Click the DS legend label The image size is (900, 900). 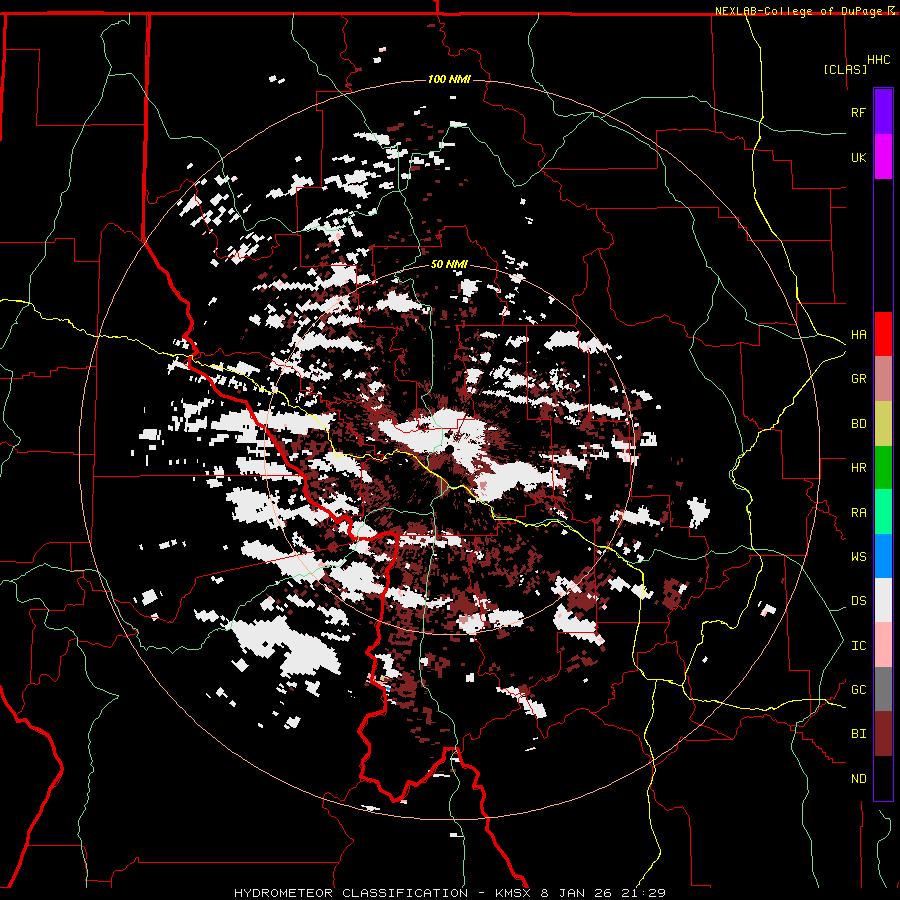[858, 601]
